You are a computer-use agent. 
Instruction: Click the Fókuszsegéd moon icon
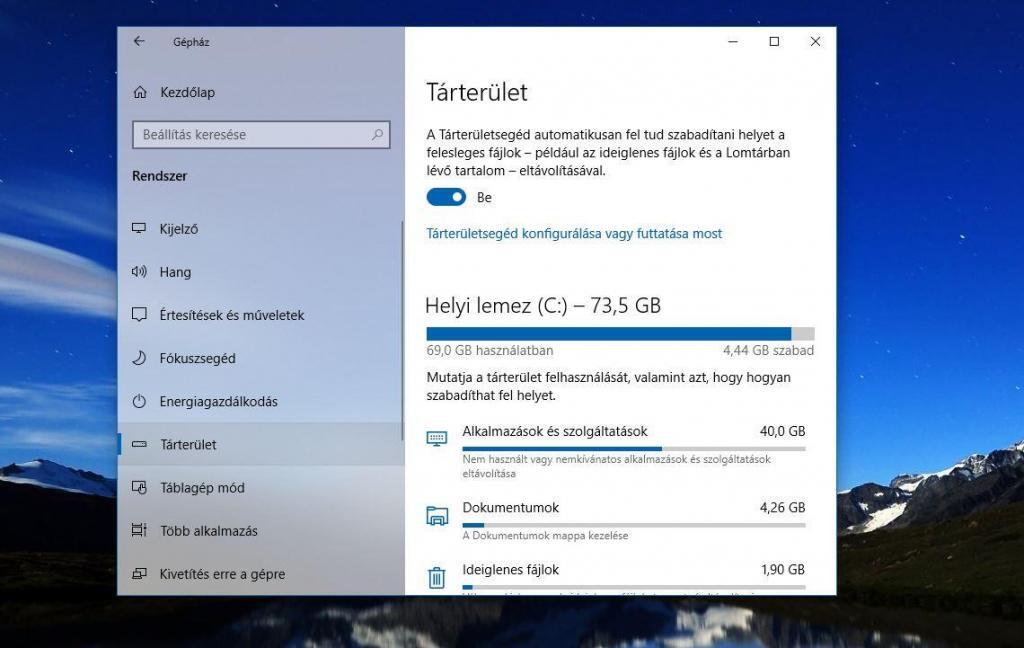[139, 358]
